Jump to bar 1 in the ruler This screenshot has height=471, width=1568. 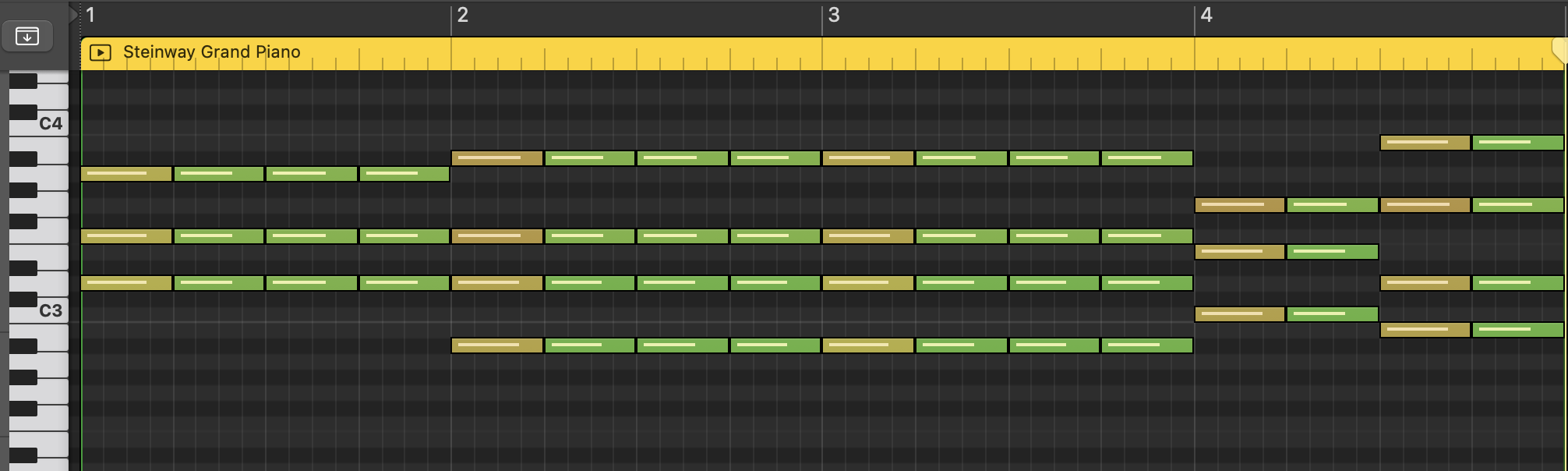pos(90,15)
